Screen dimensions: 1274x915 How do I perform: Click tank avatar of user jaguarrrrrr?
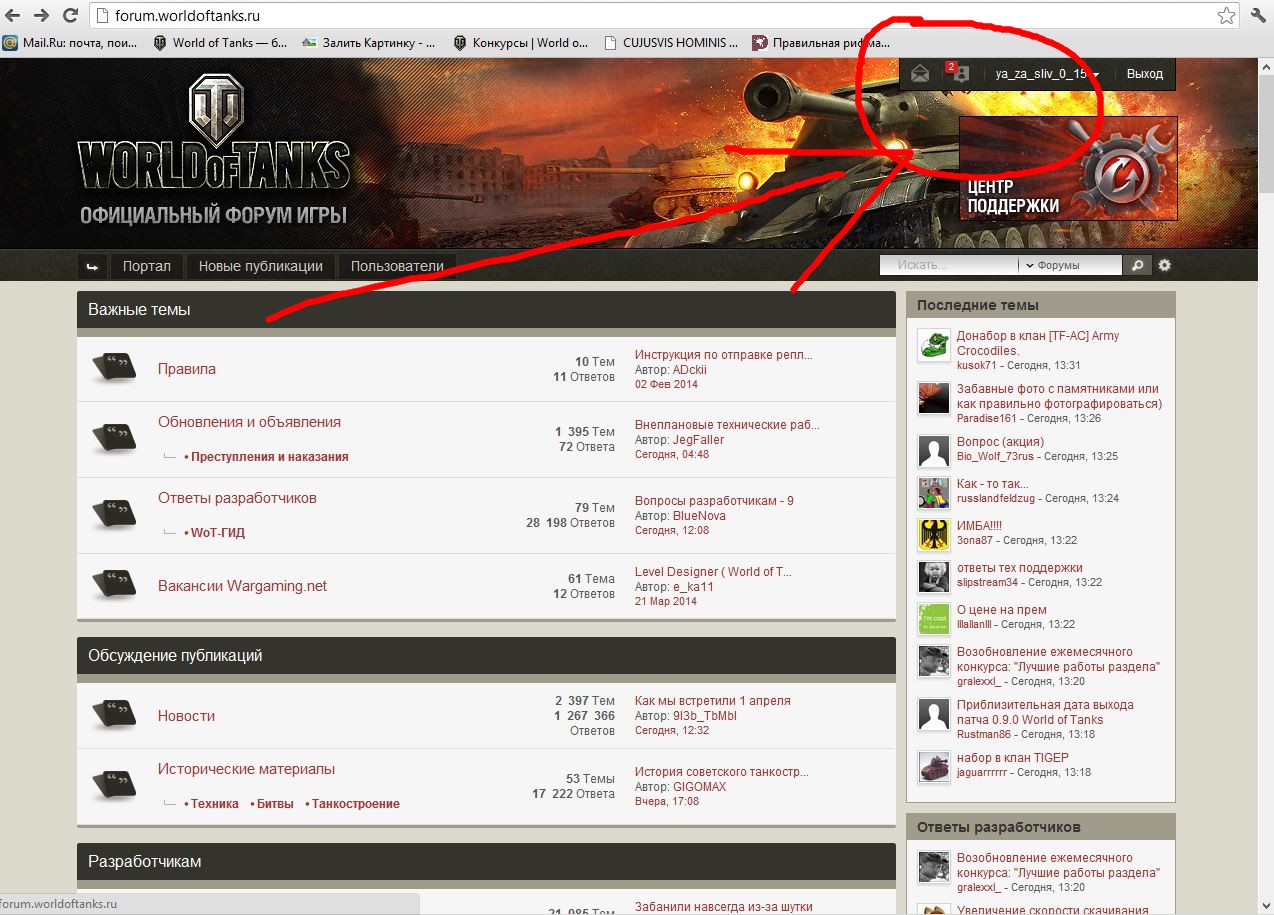coord(934,767)
